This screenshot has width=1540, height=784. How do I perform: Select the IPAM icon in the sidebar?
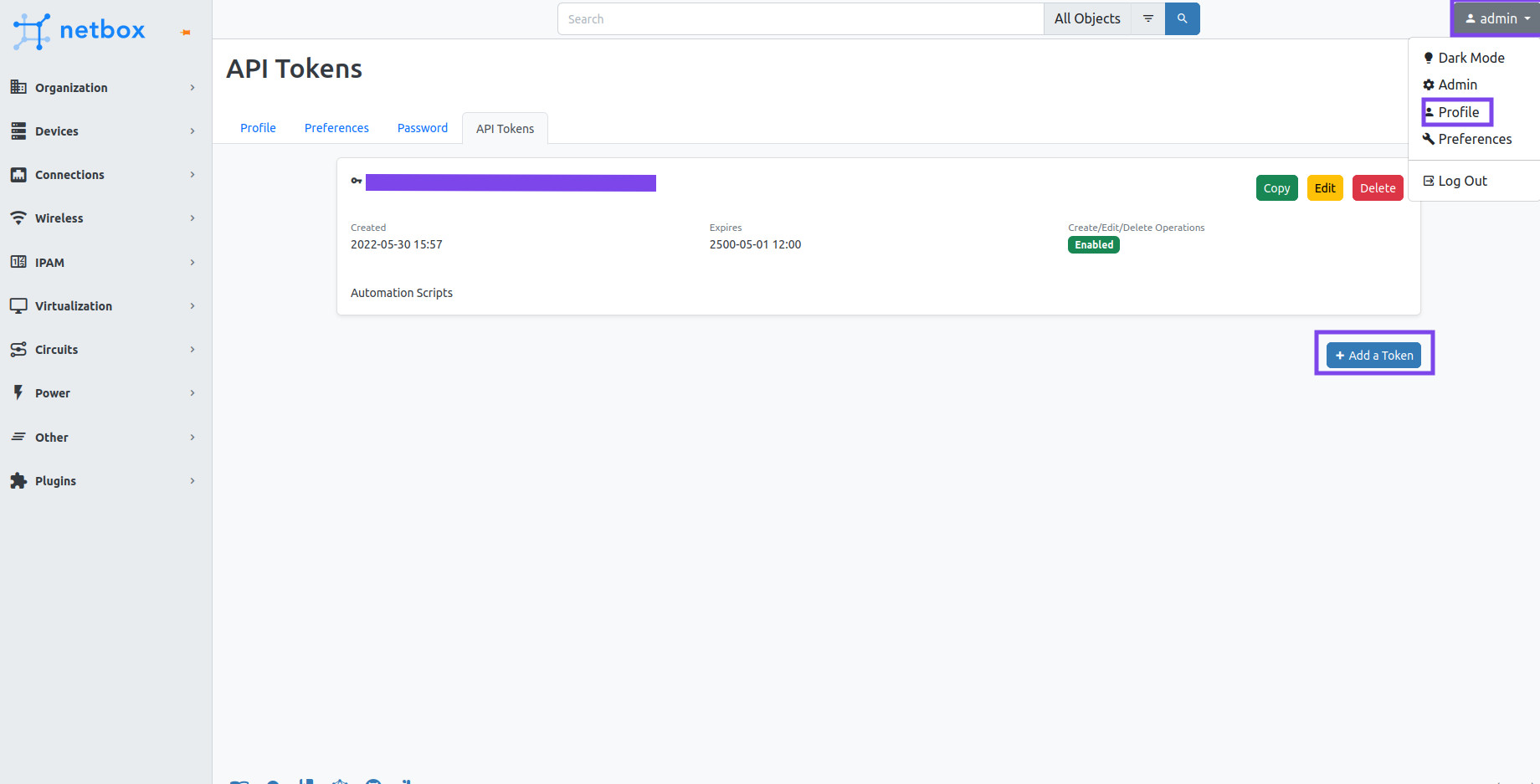pyautogui.click(x=18, y=262)
